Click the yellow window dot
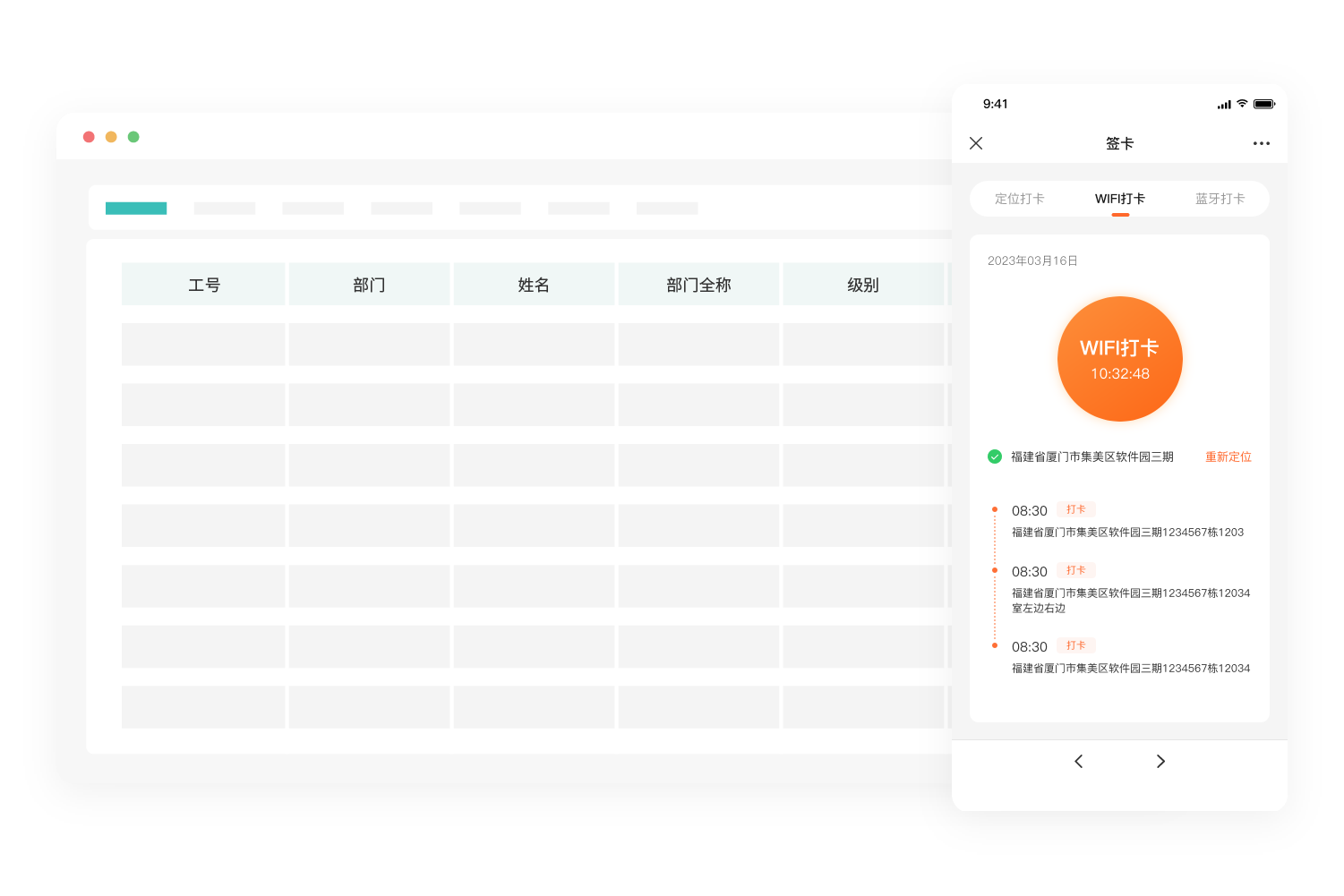The width and height of the screenshot is (1344, 896). point(111,137)
